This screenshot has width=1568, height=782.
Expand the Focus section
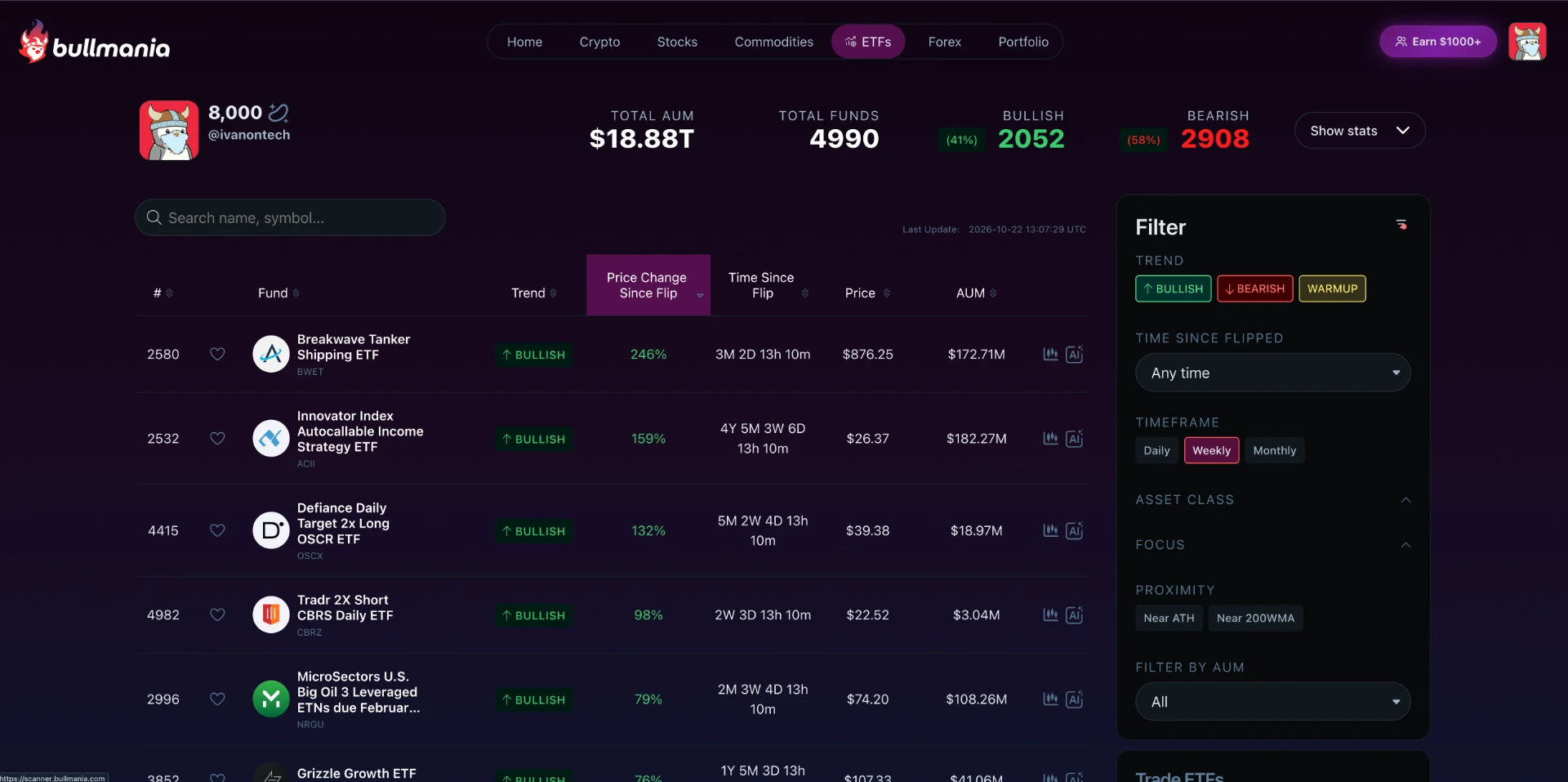[x=1272, y=544]
